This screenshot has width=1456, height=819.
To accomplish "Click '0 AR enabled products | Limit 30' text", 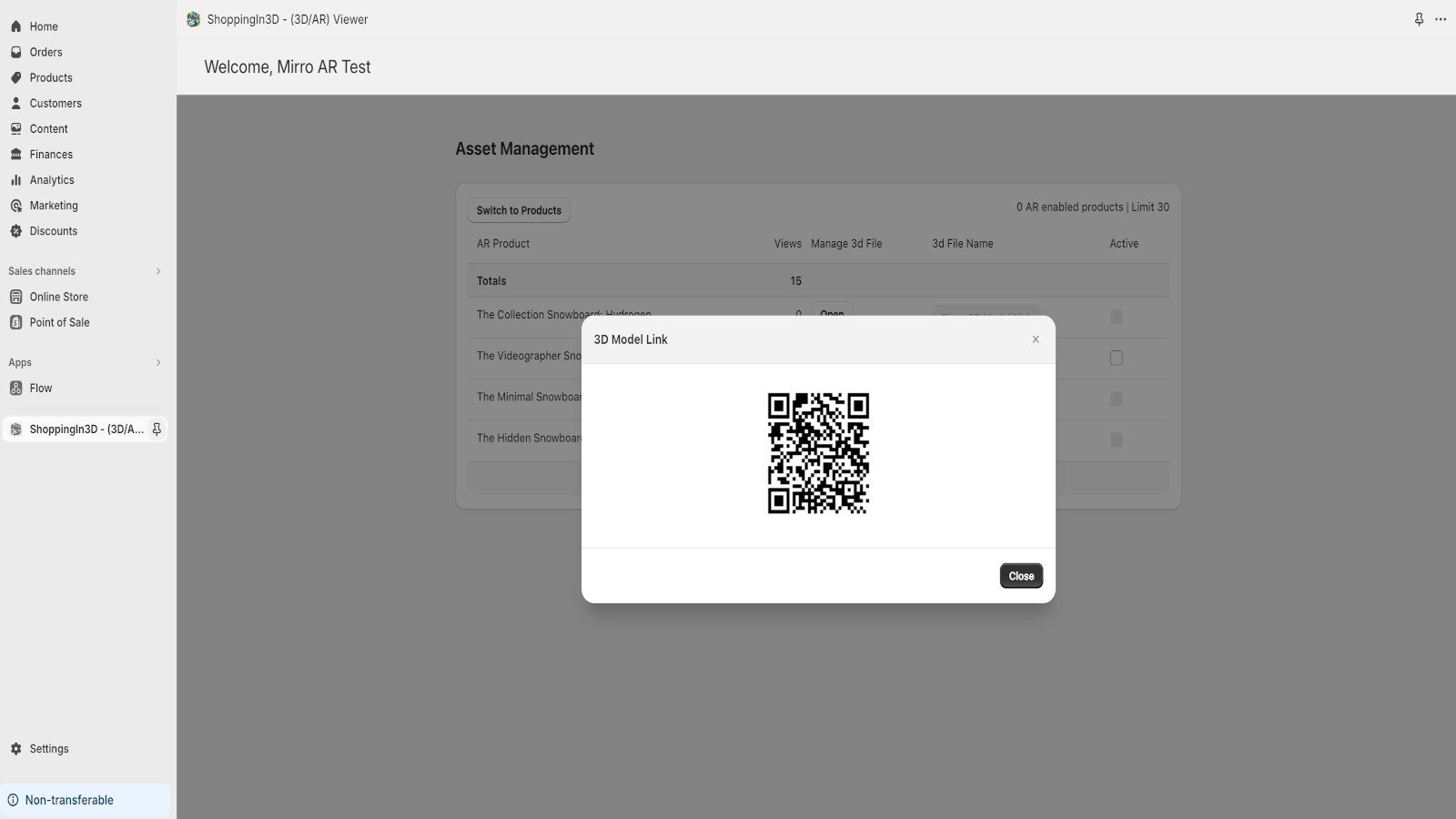I will pyautogui.click(x=1093, y=207).
